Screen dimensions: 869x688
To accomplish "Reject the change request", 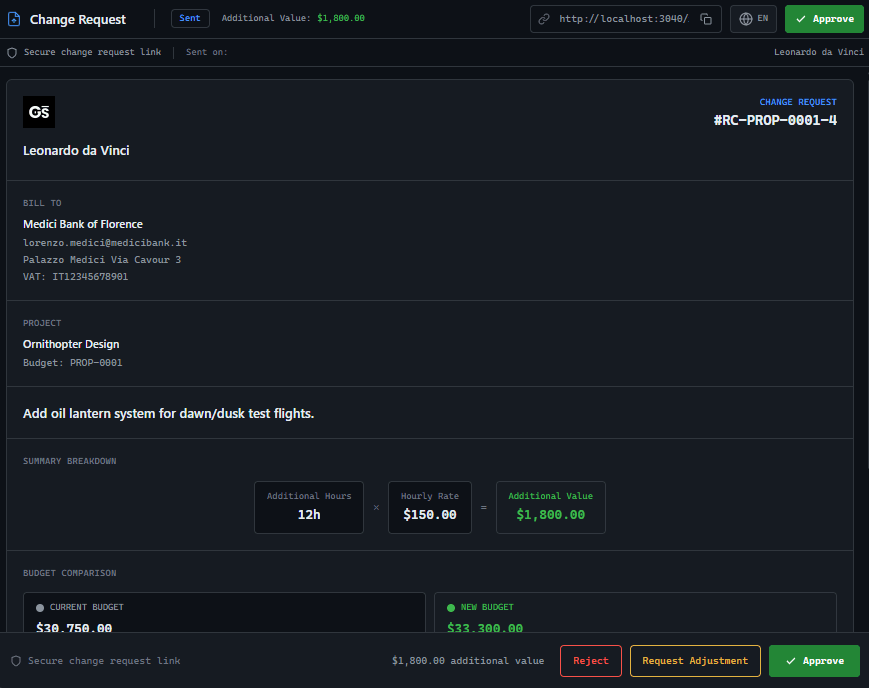I will [x=590, y=661].
